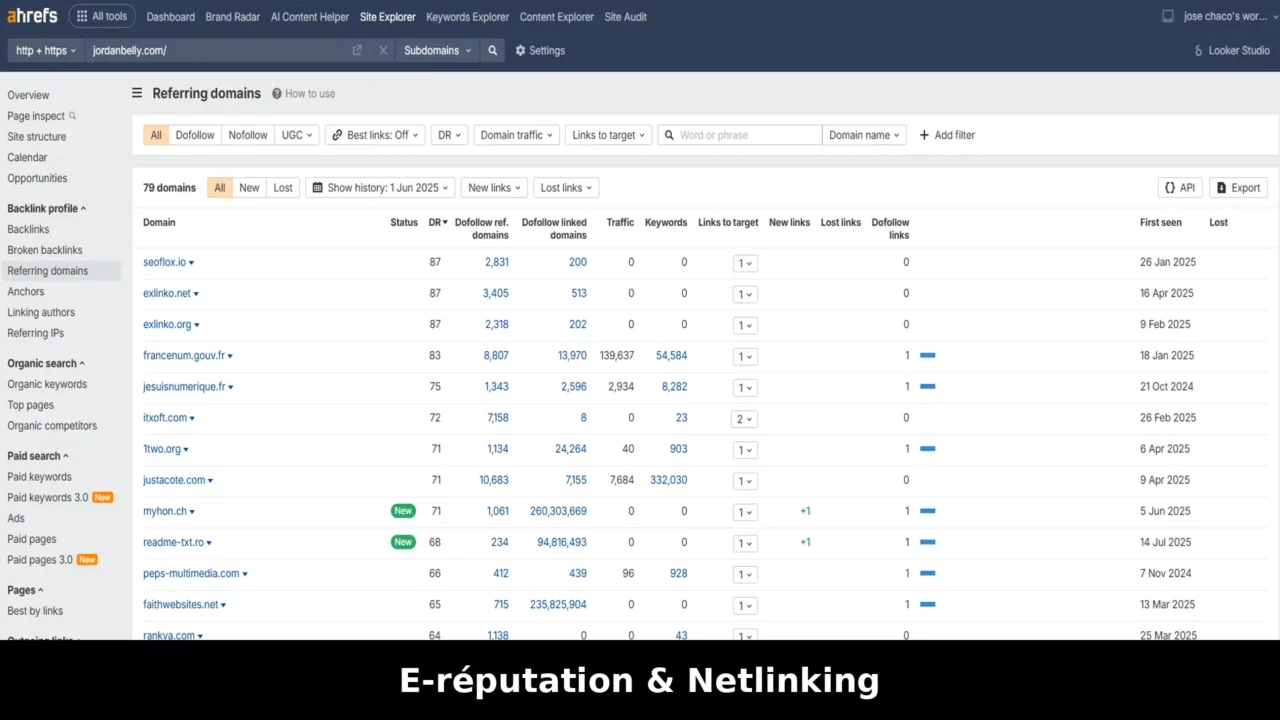1280x720 pixels.
Task: Click Add filter plus button
Action: (947, 135)
